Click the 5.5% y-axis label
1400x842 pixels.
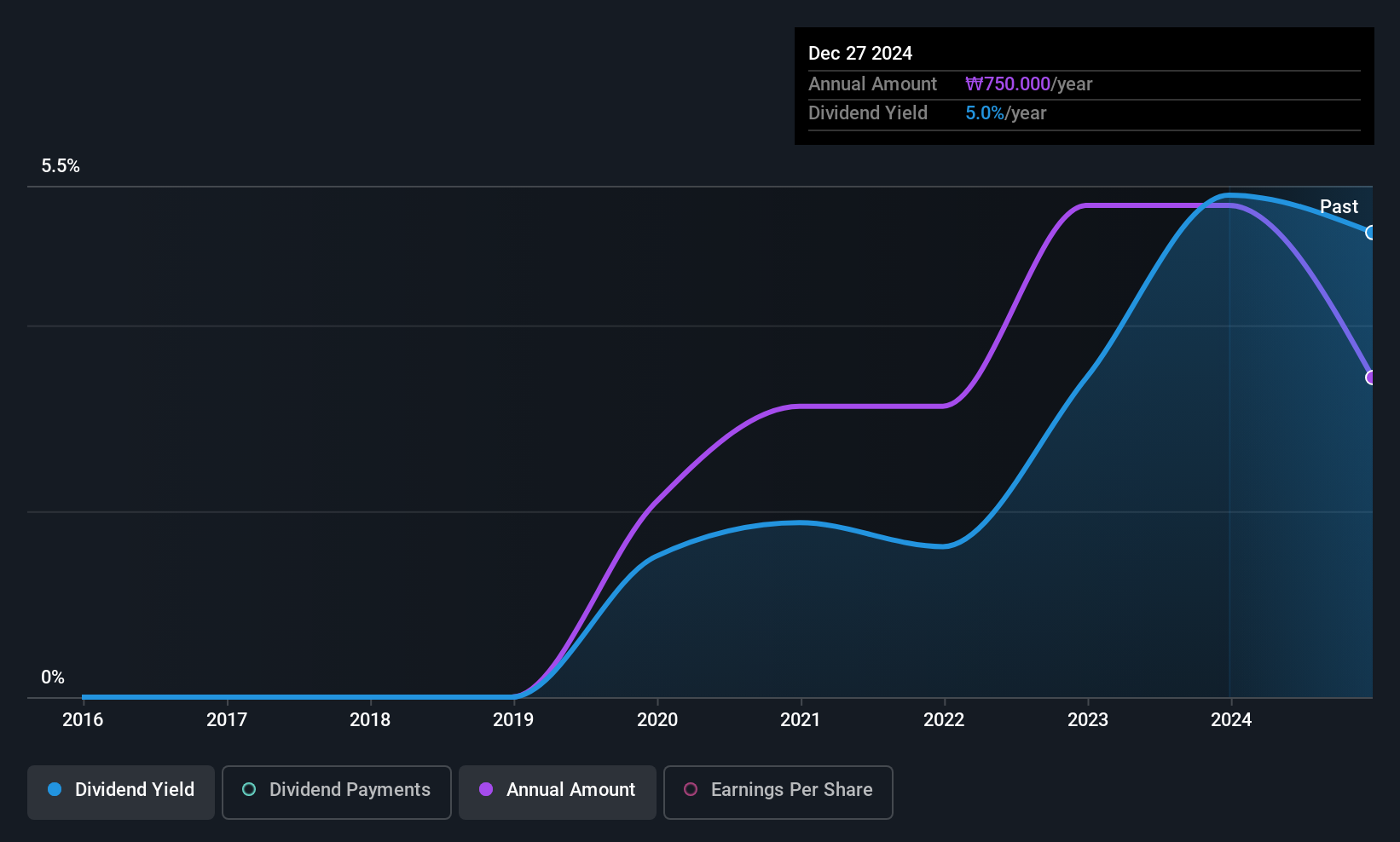click(x=61, y=166)
